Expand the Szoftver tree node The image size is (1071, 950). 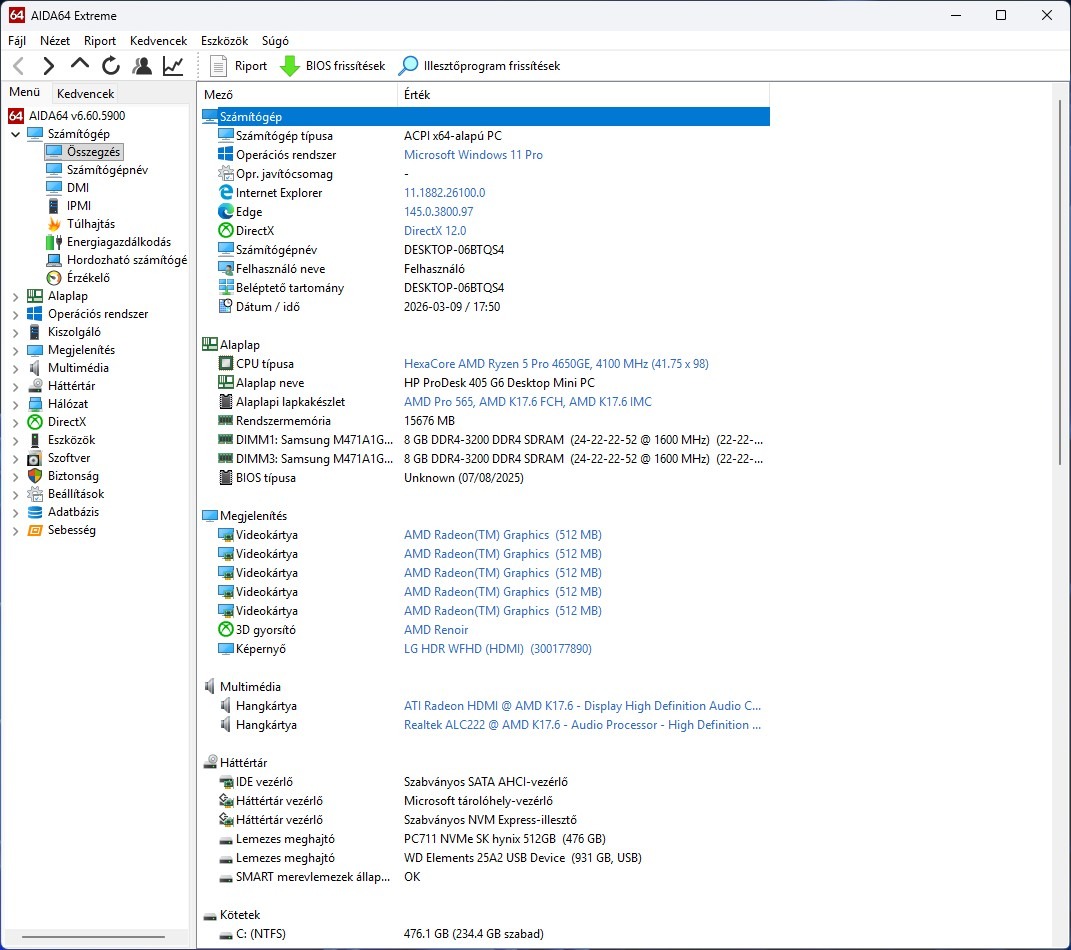[15, 459]
